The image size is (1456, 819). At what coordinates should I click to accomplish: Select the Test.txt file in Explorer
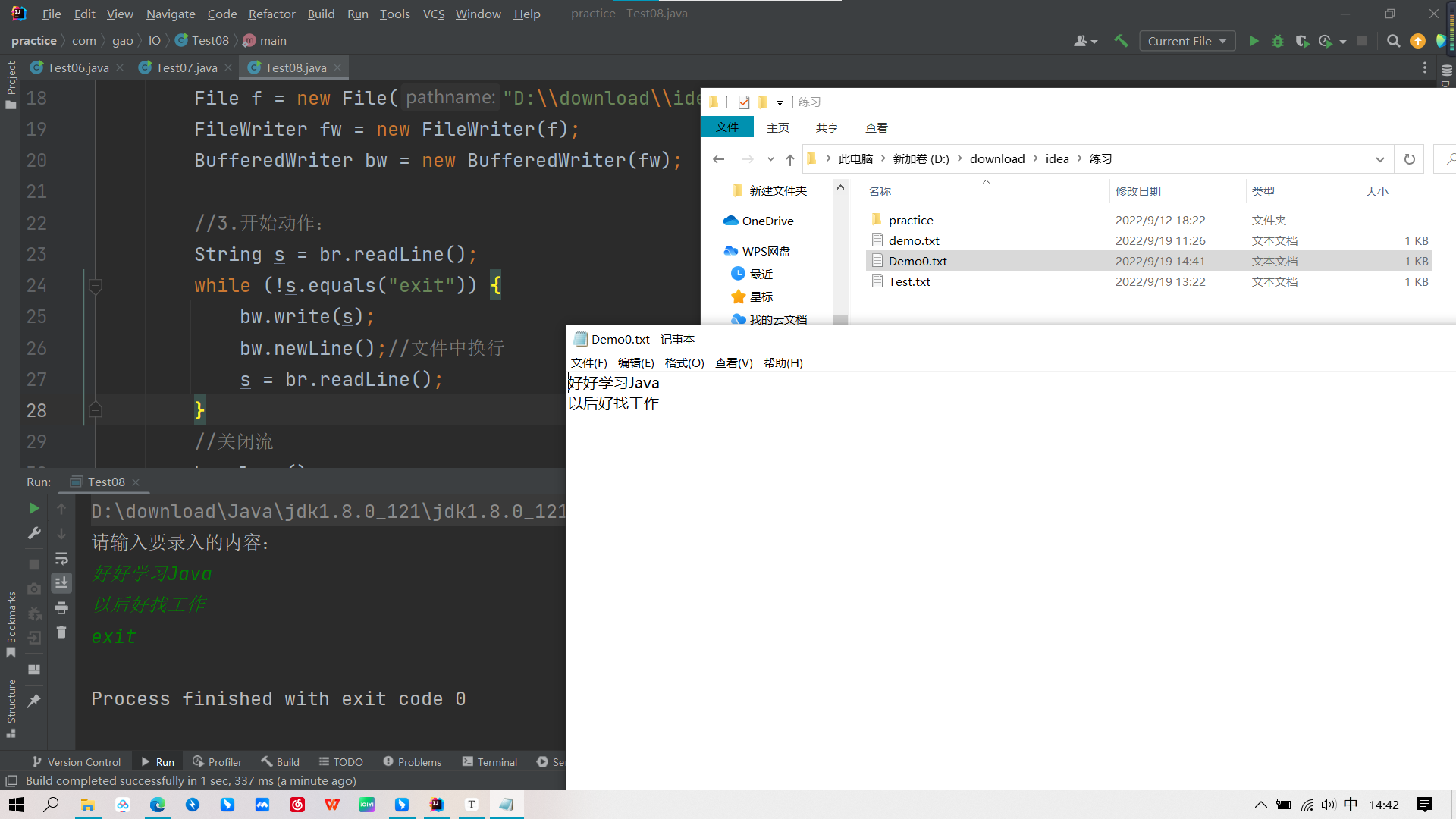pyautogui.click(x=909, y=281)
